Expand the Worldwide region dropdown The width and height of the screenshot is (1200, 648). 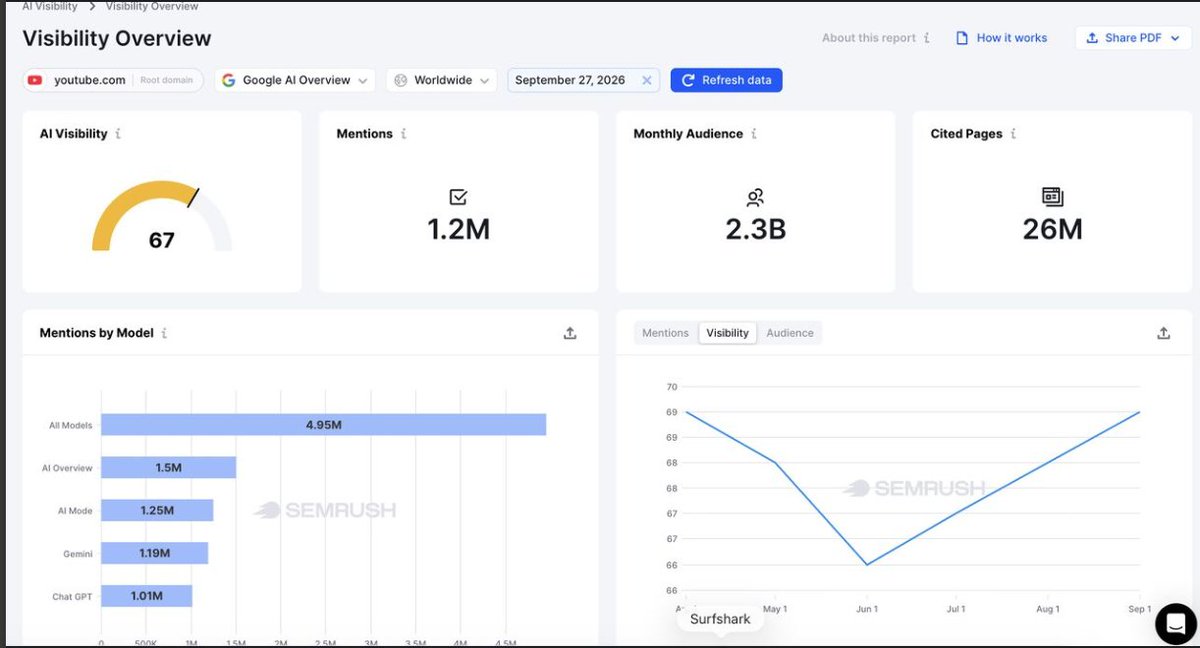(442, 80)
